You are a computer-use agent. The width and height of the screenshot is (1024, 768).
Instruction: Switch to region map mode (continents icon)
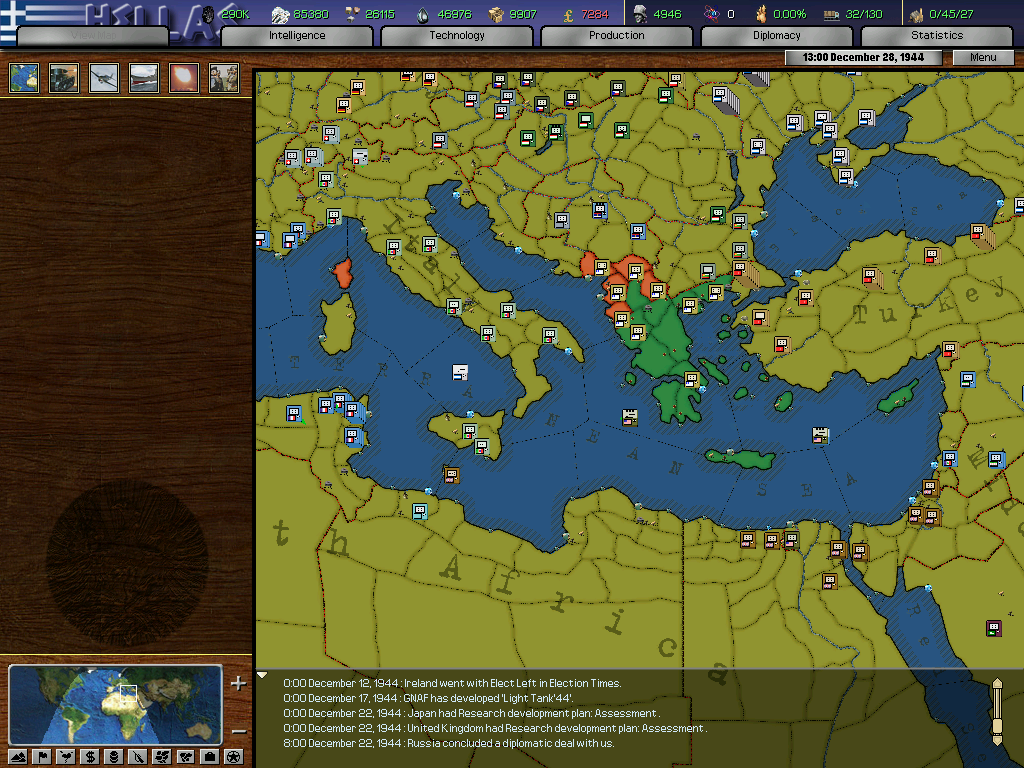click(x=161, y=757)
